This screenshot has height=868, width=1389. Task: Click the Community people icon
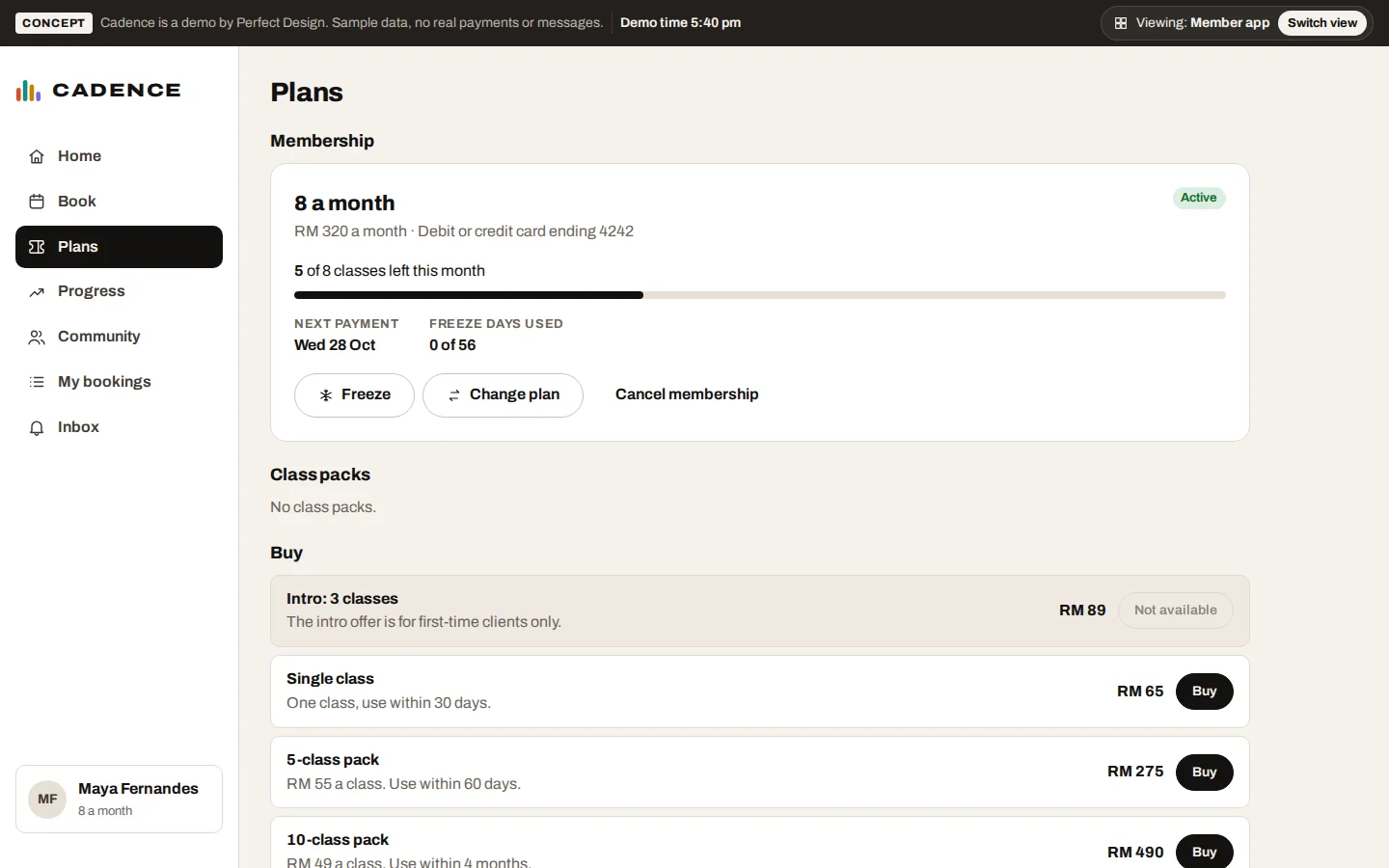pyautogui.click(x=37, y=338)
